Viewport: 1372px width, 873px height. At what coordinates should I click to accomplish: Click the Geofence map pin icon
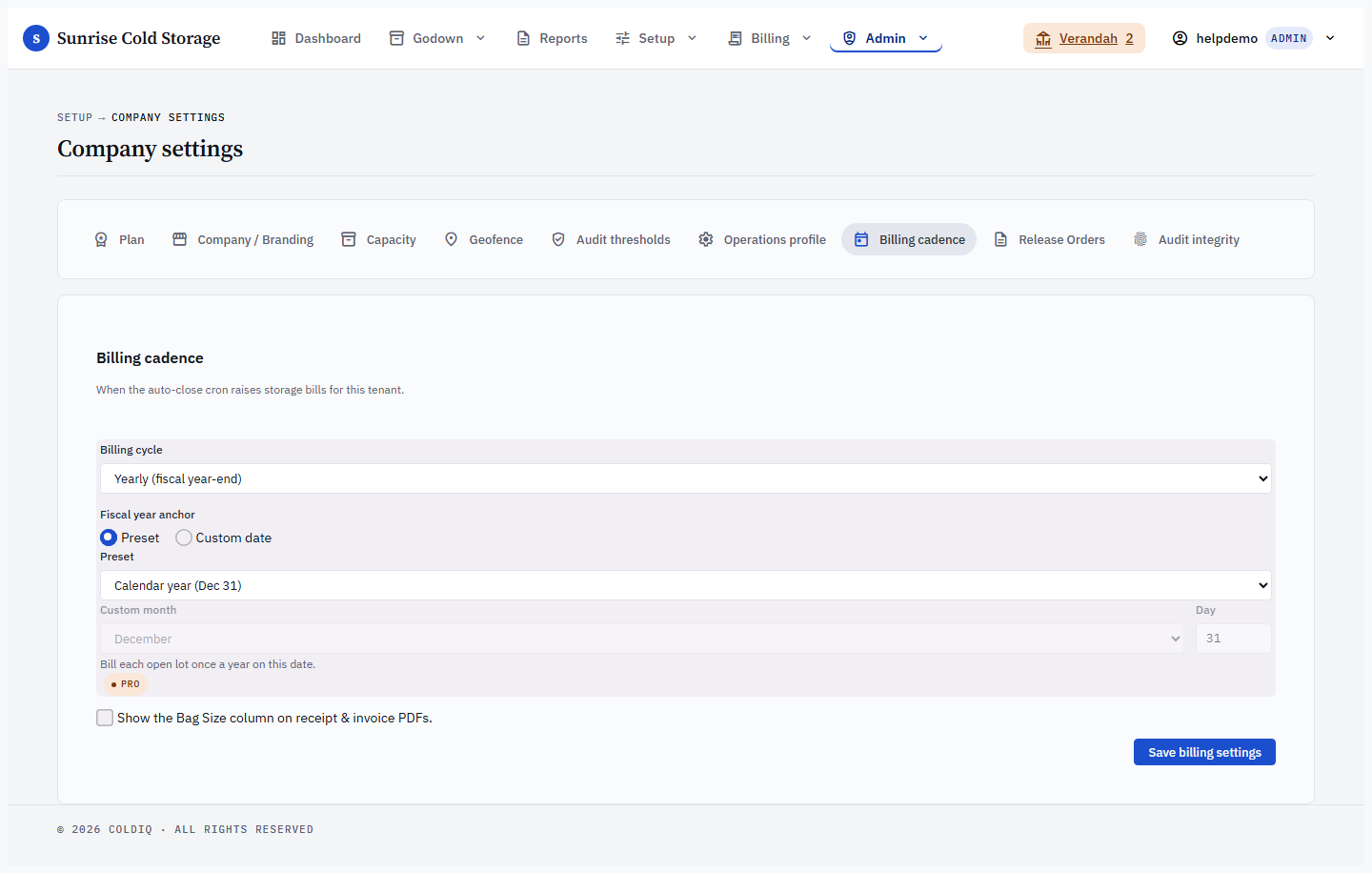point(452,239)
